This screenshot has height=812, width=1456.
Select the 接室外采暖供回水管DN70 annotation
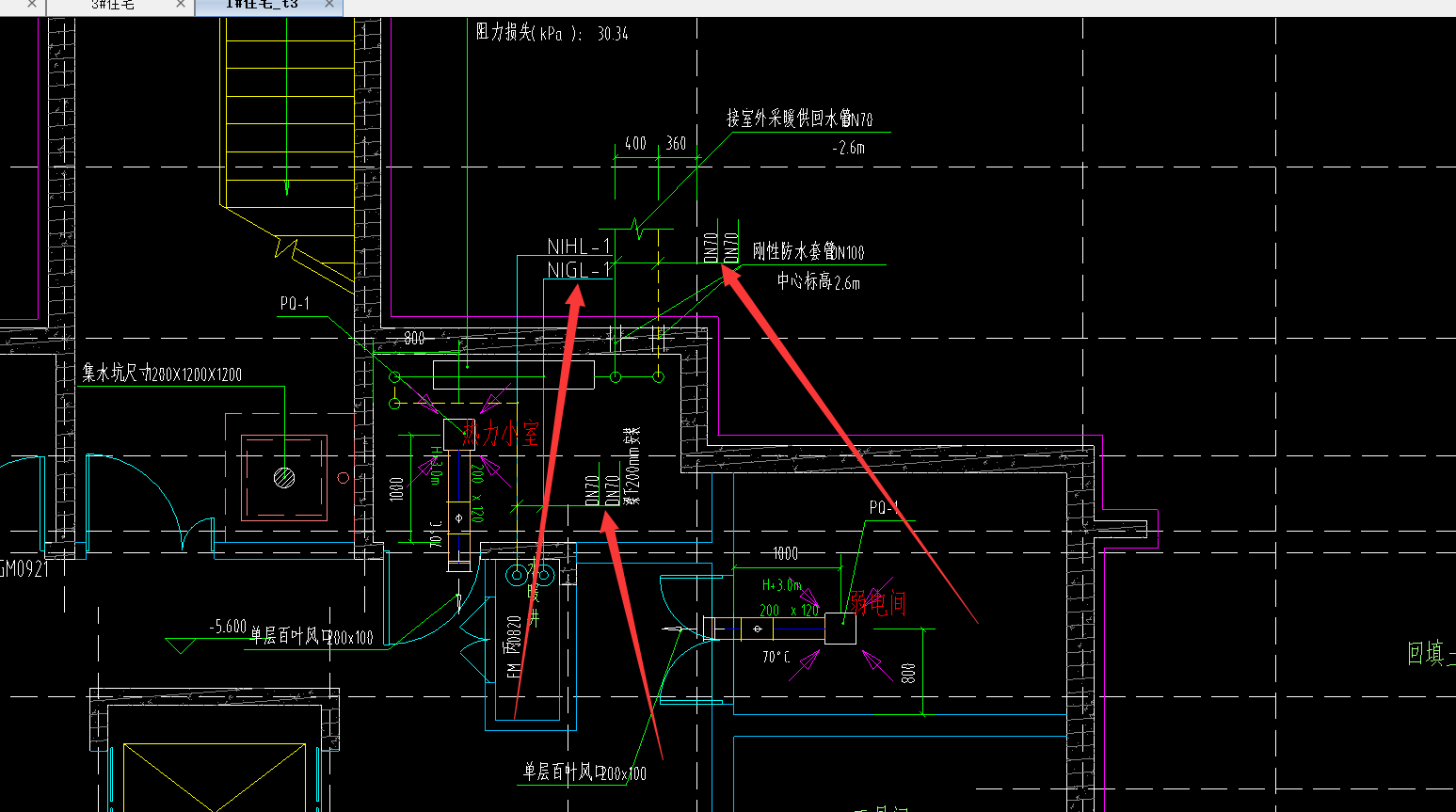[799, 119]
